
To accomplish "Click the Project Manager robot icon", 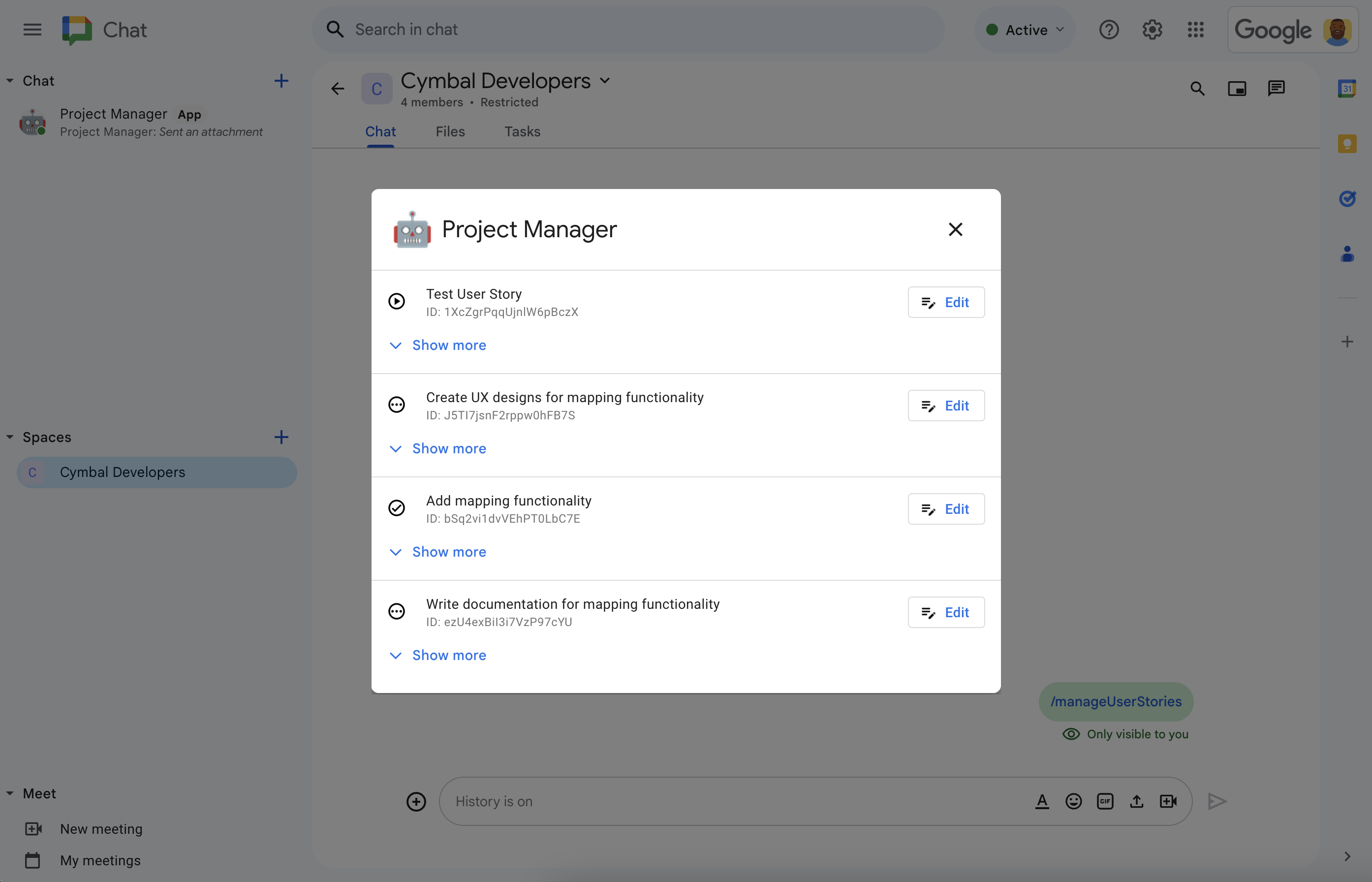I will (x=412, y=229).
